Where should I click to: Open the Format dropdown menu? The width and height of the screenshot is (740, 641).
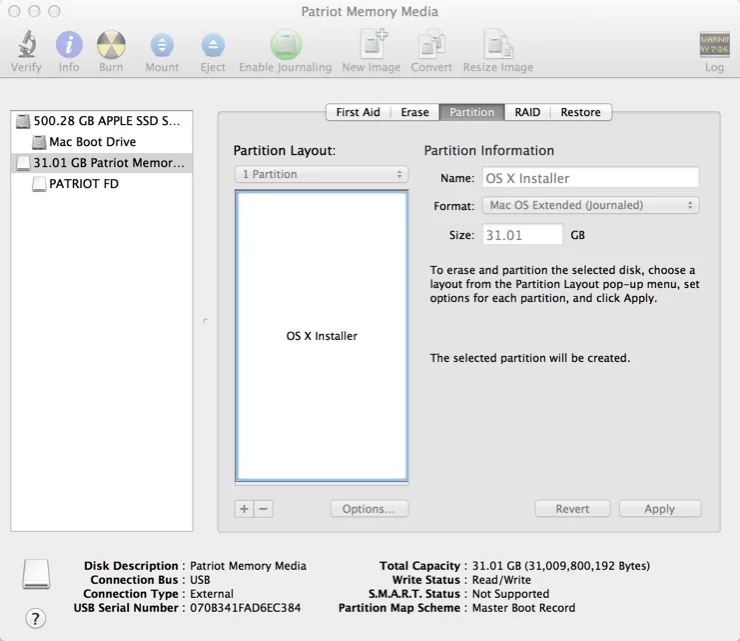590,205
